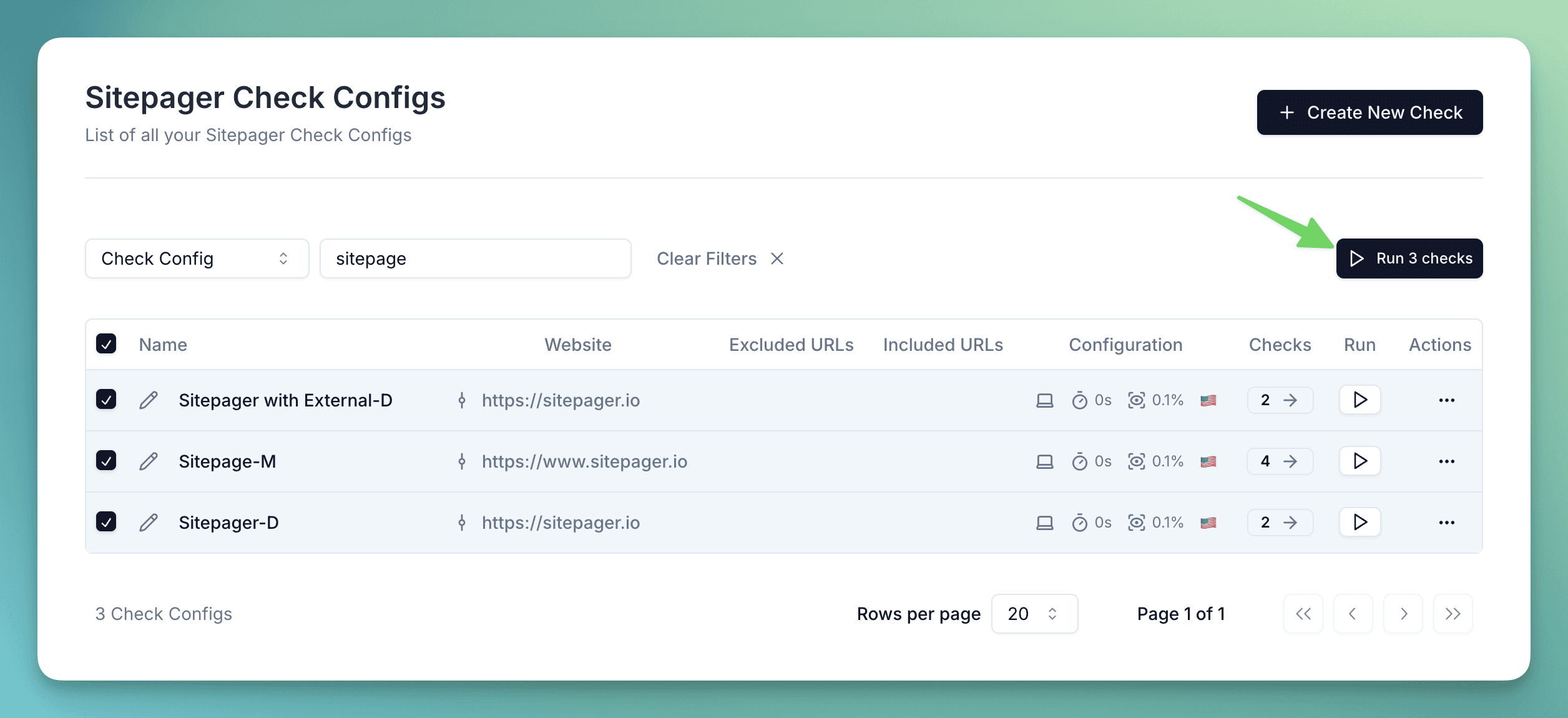View 2 checks for Sitepager with External-D

point(1280,400)
